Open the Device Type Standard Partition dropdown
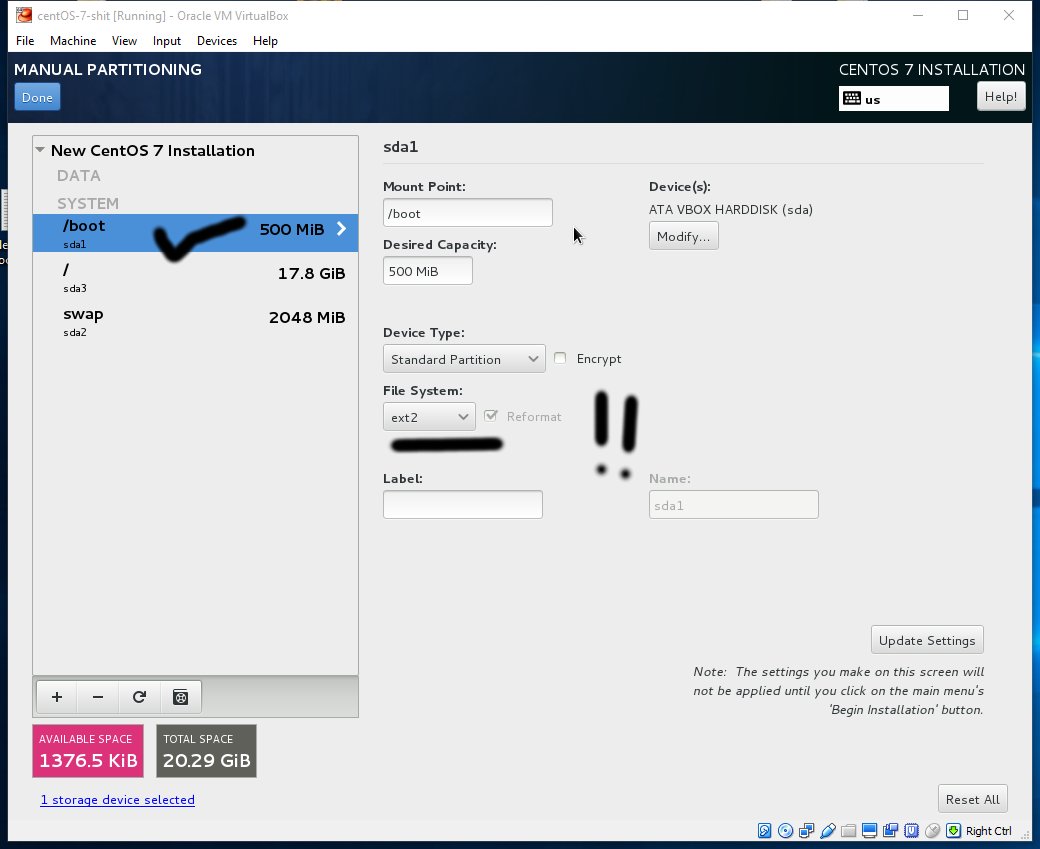 (464, 359)
